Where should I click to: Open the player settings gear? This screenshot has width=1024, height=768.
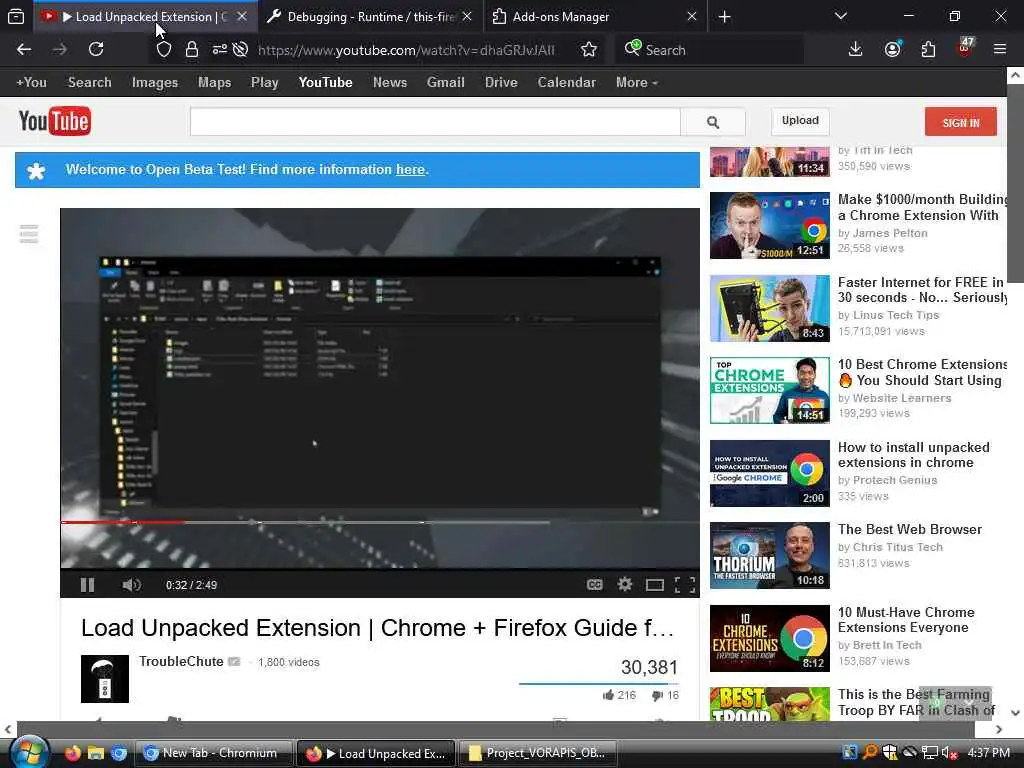pyautogui.click(x=625, y=584)
